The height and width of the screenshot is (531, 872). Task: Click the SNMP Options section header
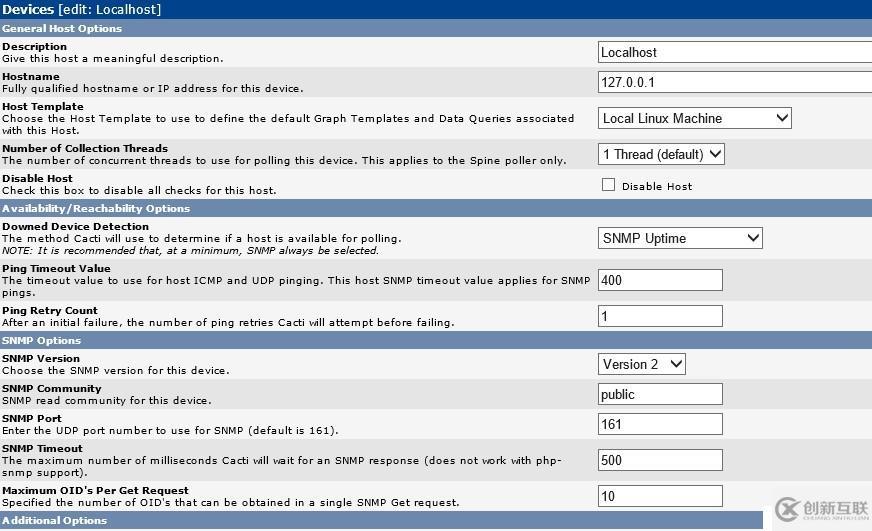41,340
